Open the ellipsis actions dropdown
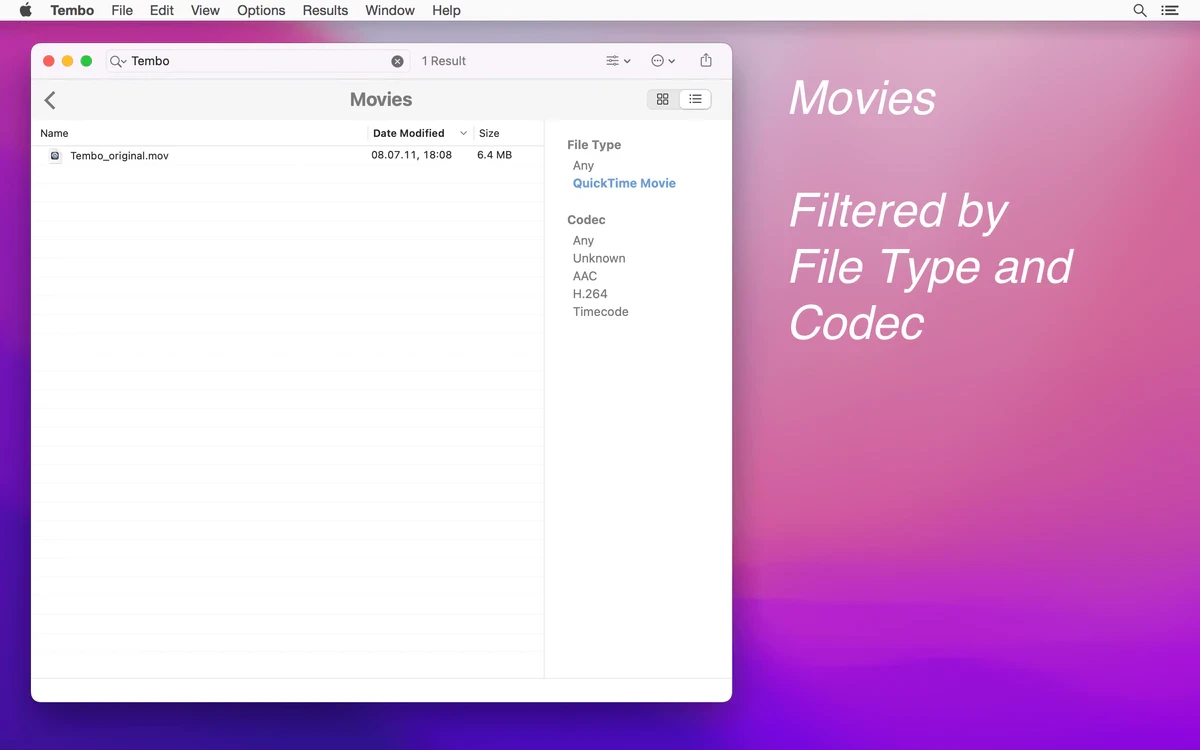Screen dimensions: 1200x750 point(662,61)
